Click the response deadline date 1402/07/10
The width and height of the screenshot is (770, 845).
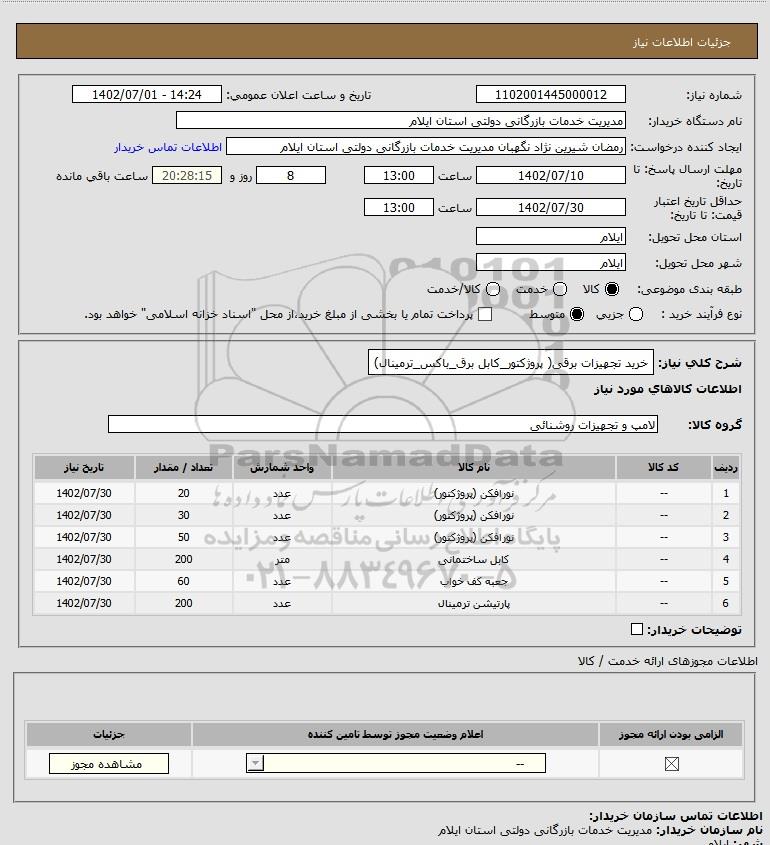pos(551,176)
